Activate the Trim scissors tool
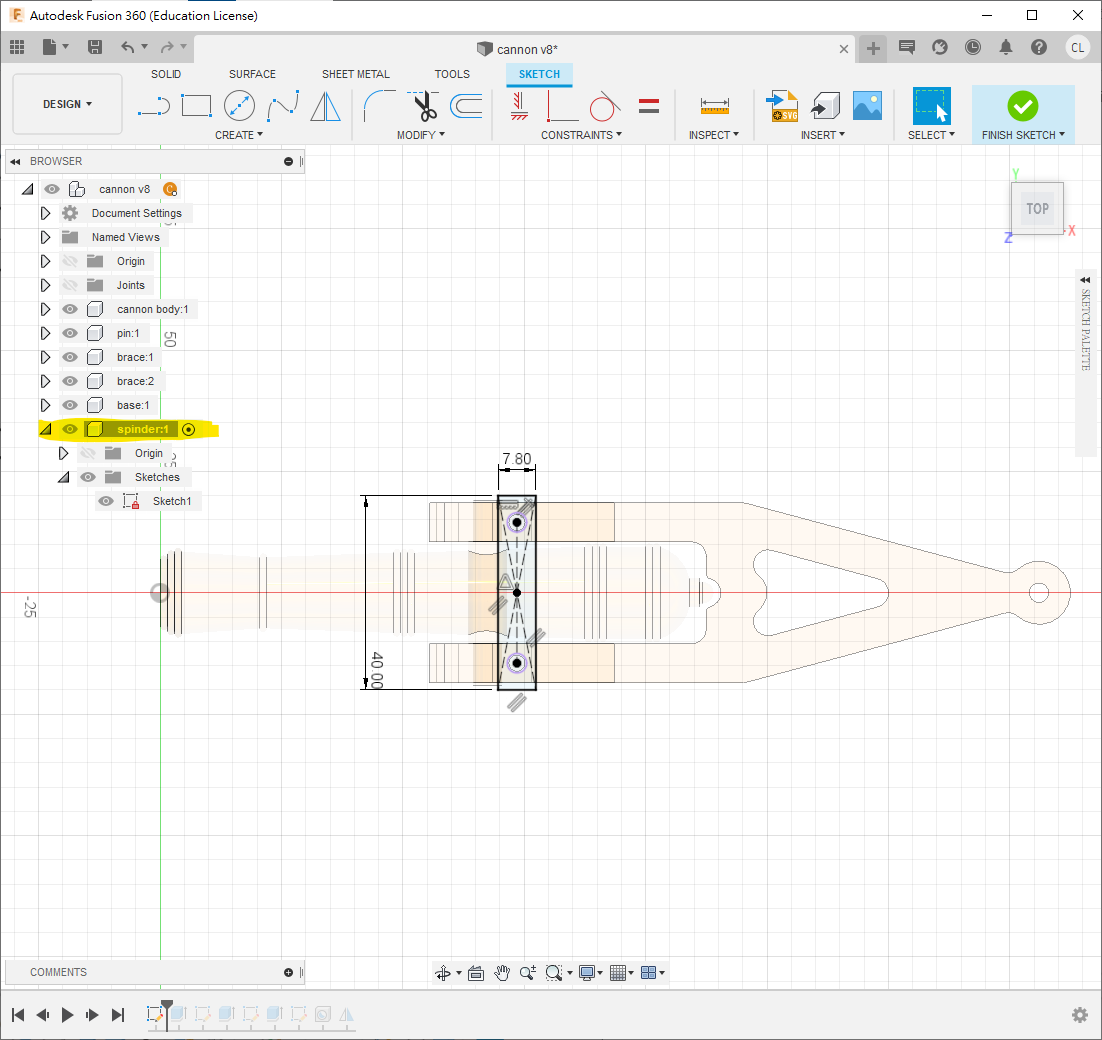 click(x=424, y=105)
